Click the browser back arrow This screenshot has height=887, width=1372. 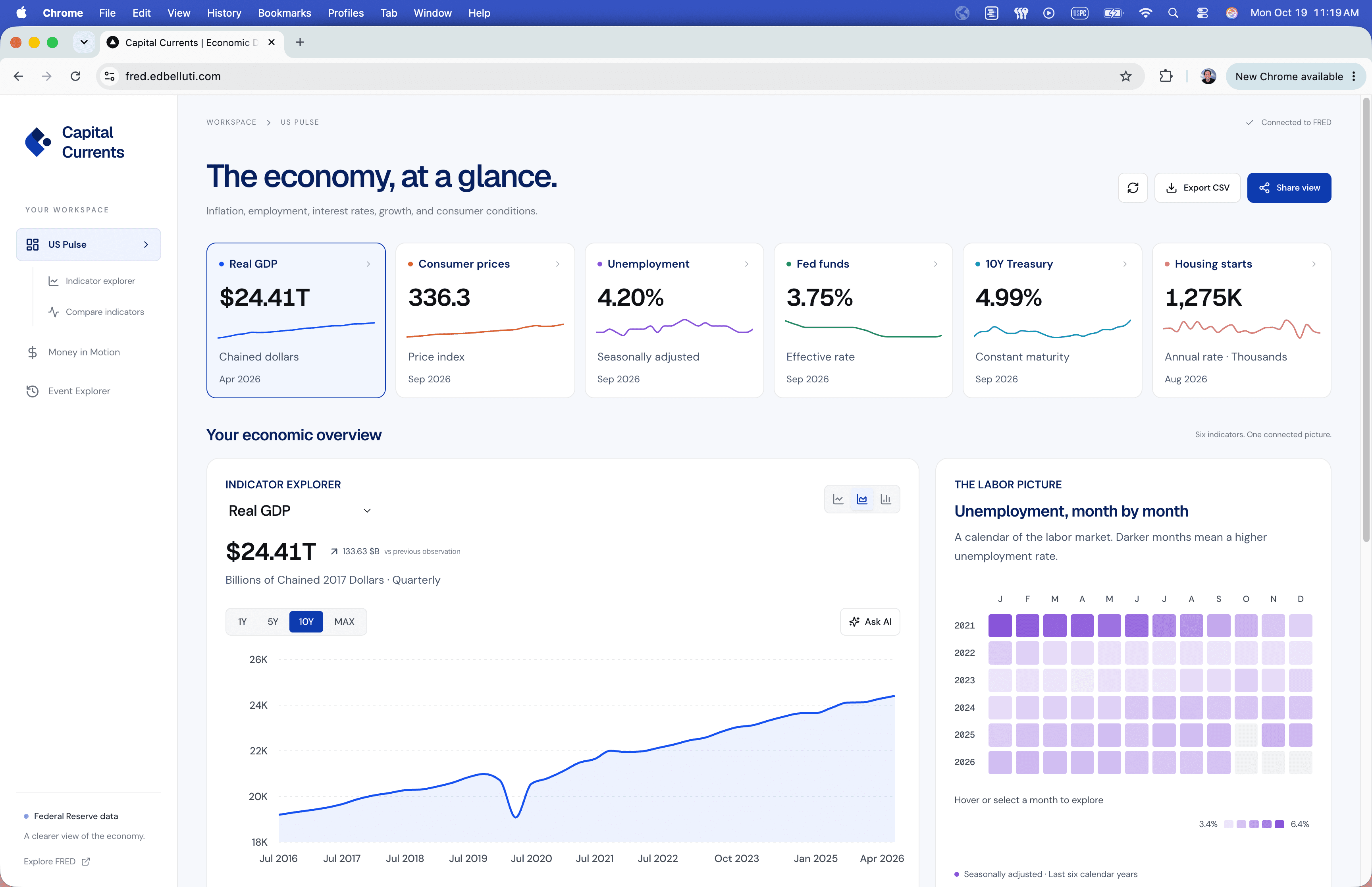point(18,76)
